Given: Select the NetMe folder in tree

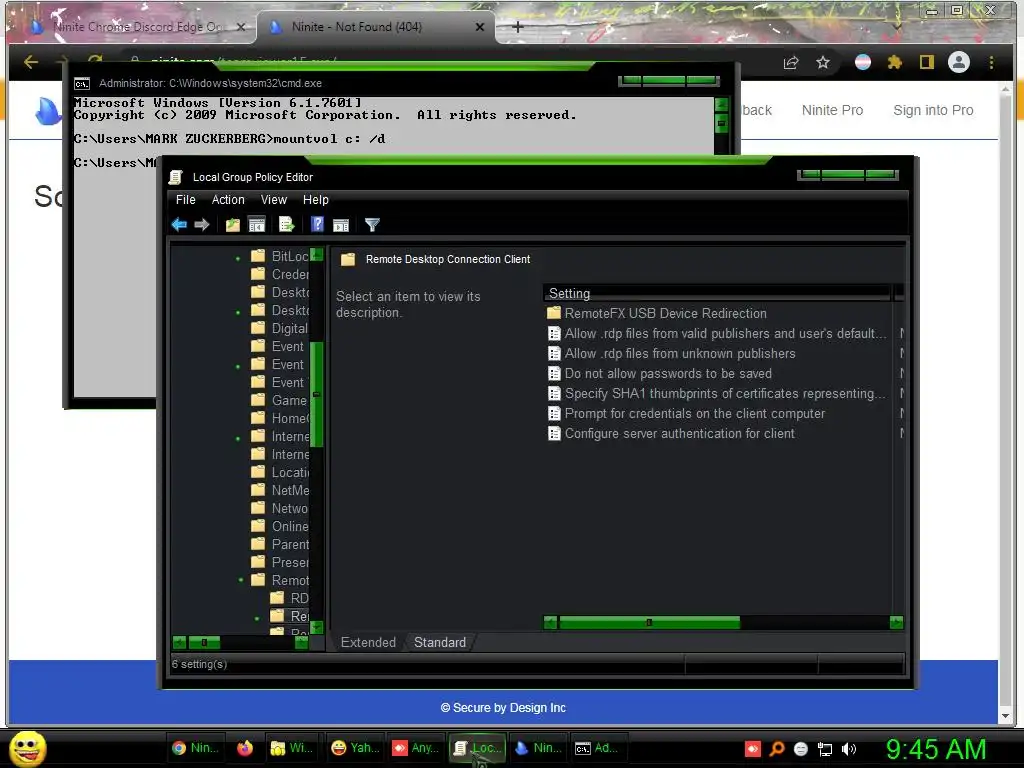Looking at the screenshot, I should click(281, 490).
